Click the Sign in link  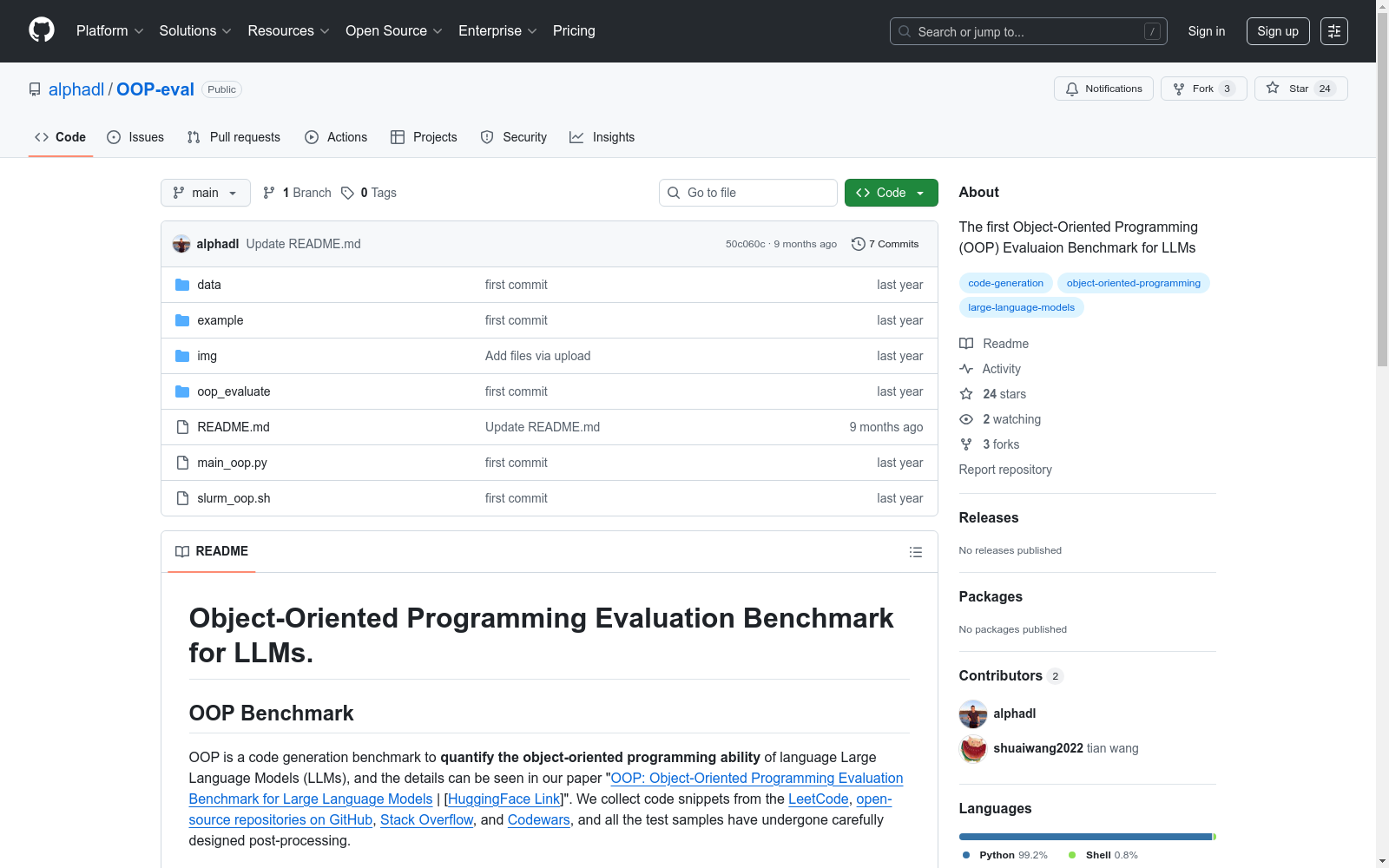tap(1207, 31)
